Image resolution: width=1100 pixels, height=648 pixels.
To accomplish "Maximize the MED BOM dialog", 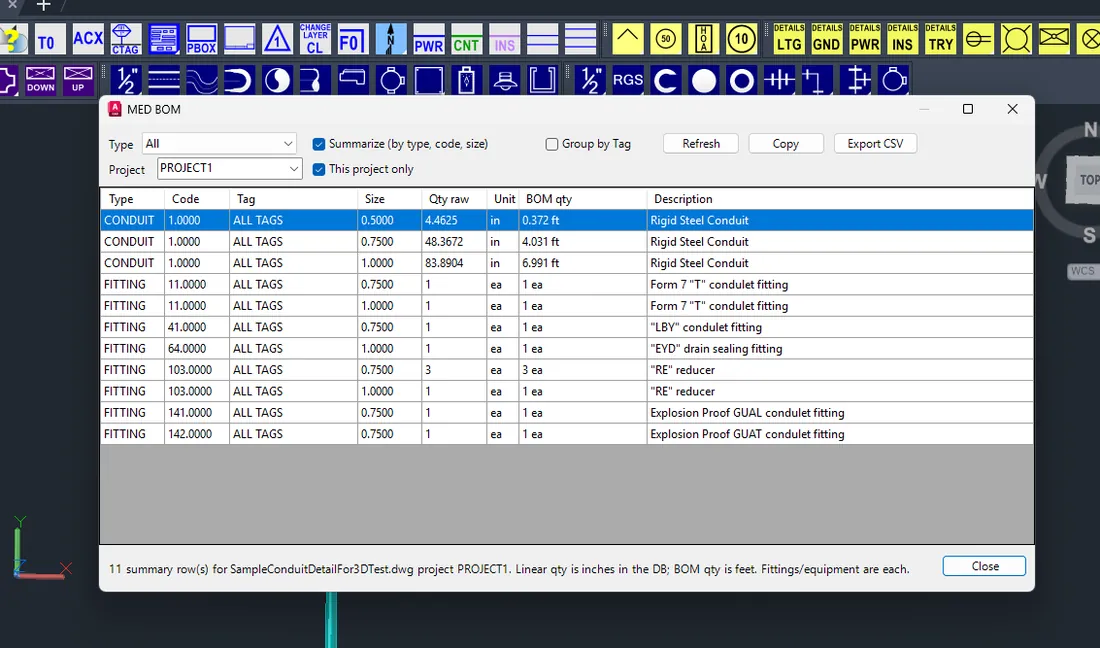I will click(967, 109).
